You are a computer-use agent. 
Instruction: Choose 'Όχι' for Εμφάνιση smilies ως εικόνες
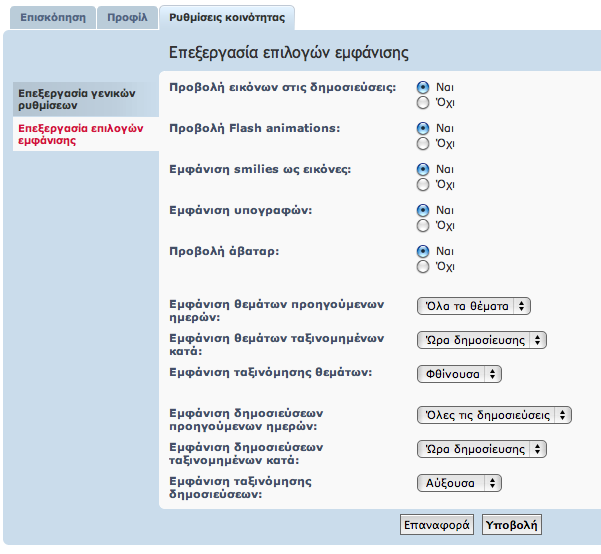[423, 184]
